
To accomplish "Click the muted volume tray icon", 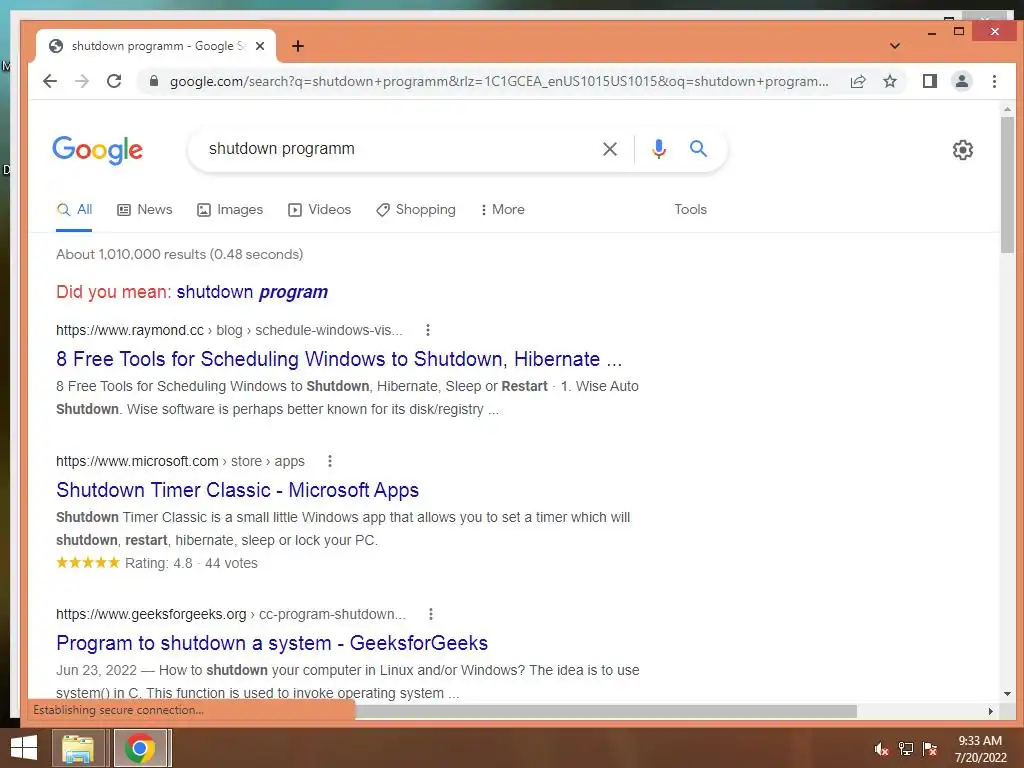I will coord(882,749).
